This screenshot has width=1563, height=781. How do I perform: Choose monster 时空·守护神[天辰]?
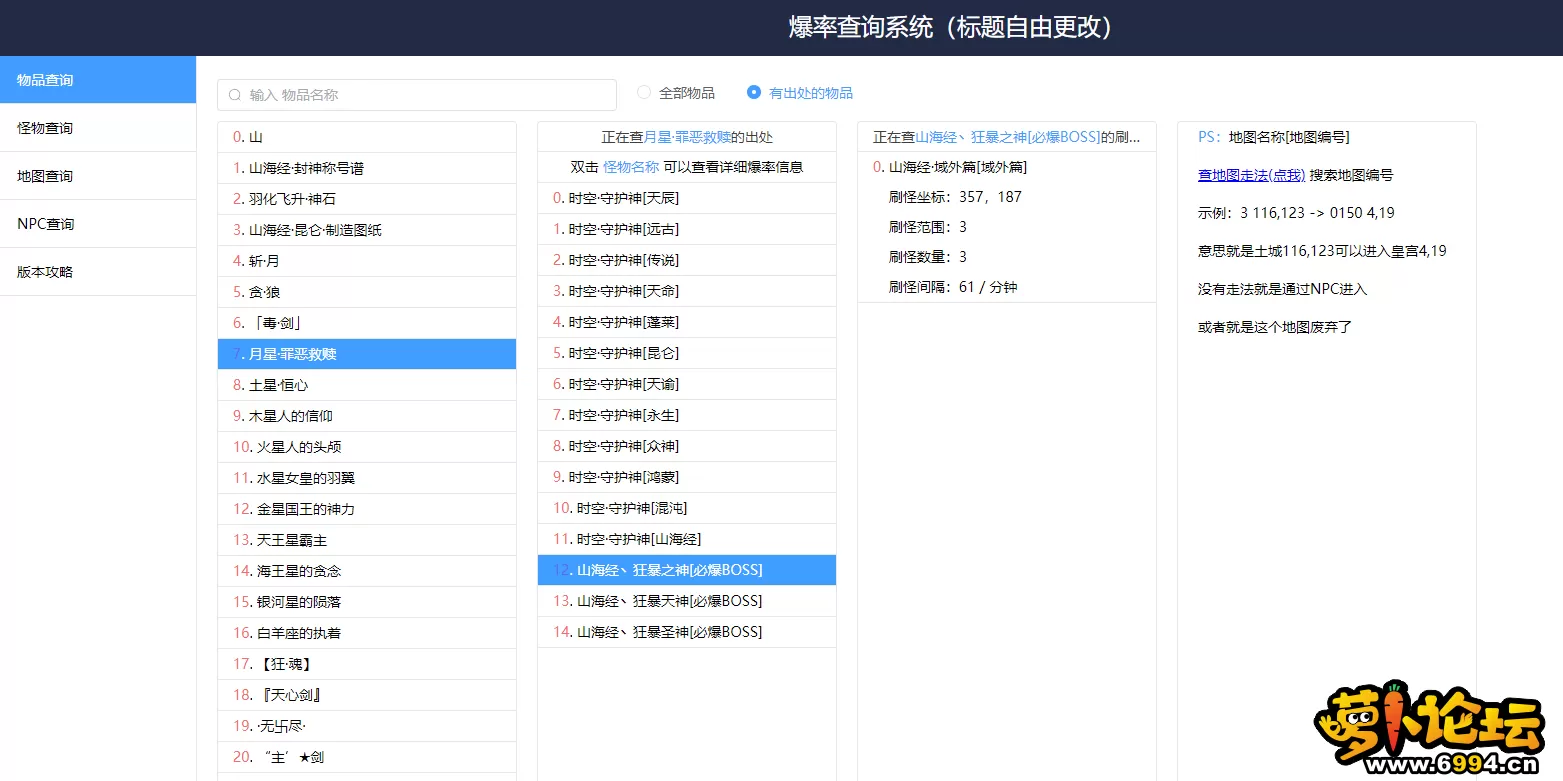(687, 198)
